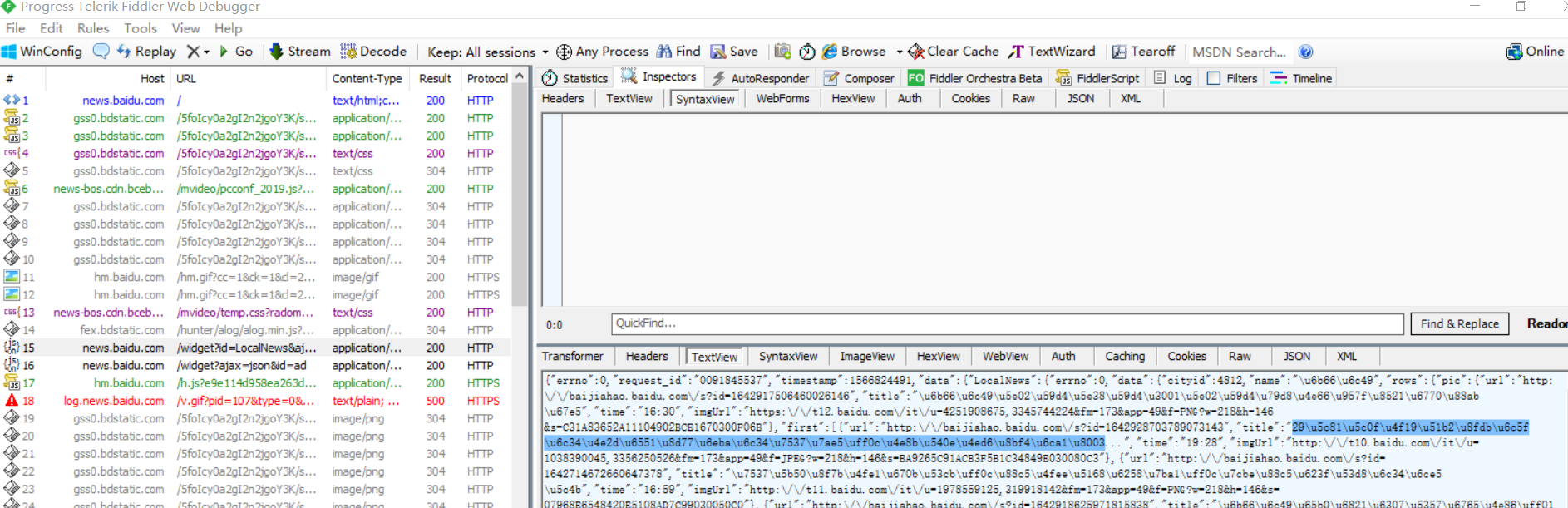The height and width of the screenshot is (508, 1568).
Task: Select session 17 hm.baidu.com HTTPS row
Action: pos(256,383)
